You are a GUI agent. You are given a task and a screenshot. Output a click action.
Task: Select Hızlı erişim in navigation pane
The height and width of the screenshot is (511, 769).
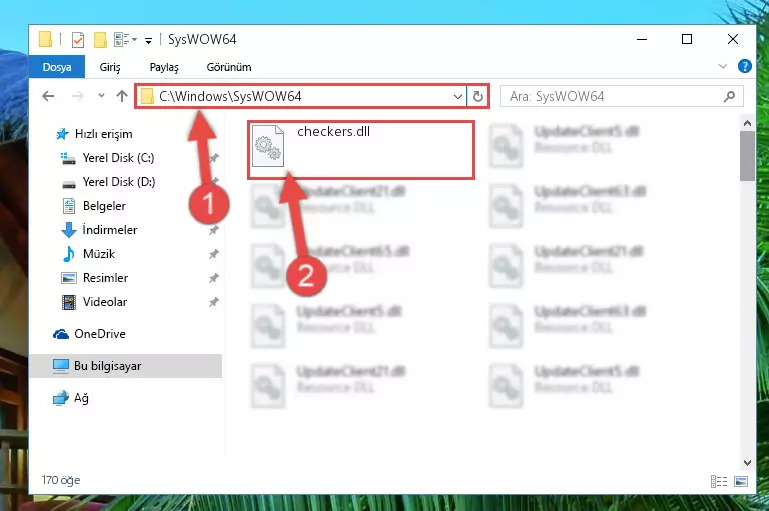pos(103,134)
